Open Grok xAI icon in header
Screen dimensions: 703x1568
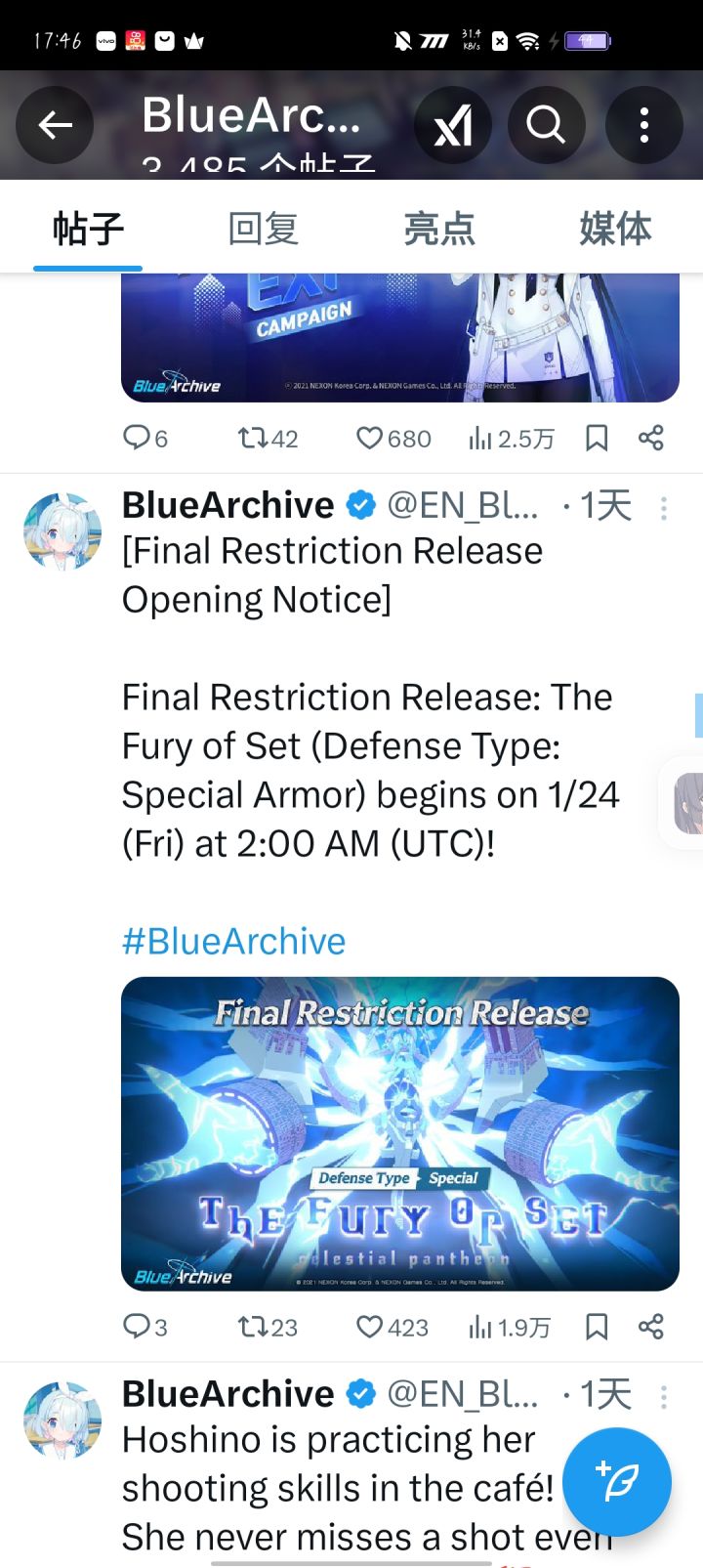click(453, 125)
